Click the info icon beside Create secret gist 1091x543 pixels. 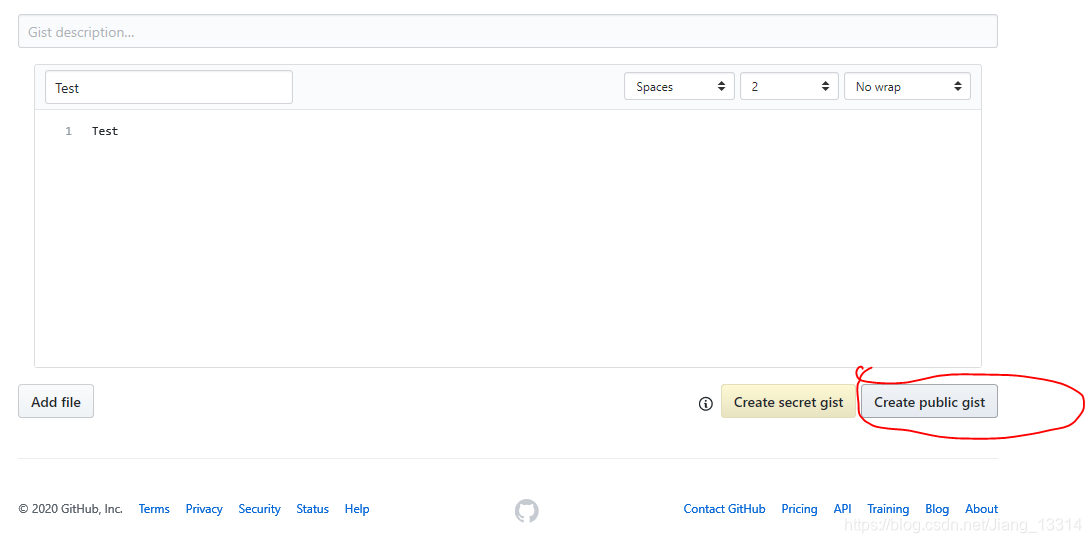[x=706, y=404]
